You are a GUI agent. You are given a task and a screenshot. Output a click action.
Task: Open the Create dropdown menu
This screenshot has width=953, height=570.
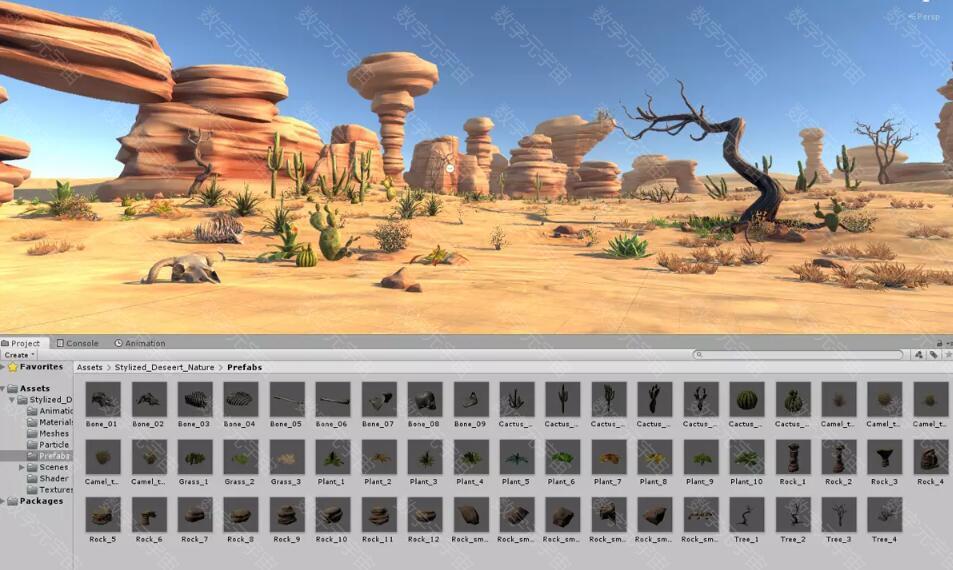tap(19, 355)
